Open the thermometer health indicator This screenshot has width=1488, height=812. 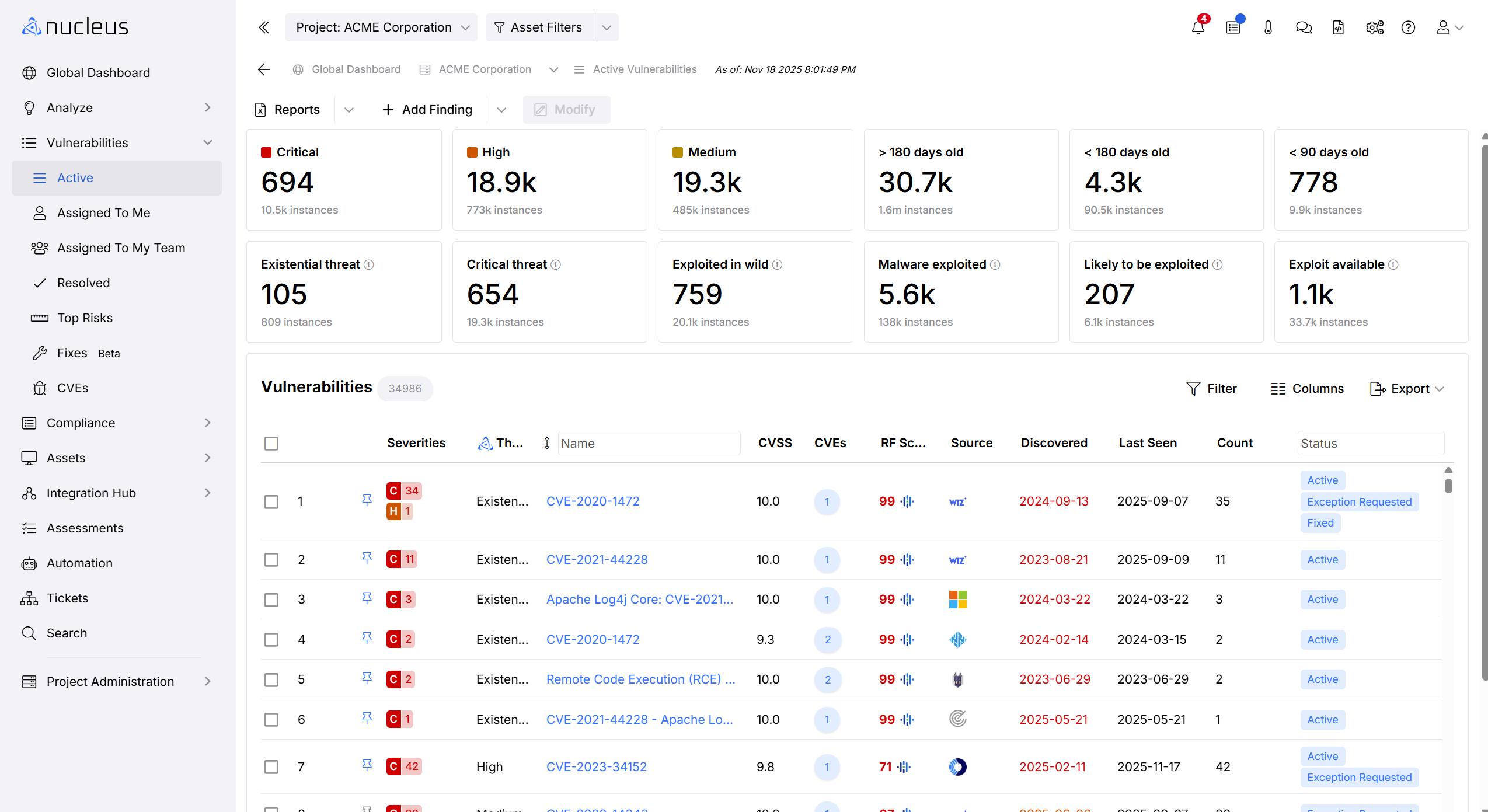tap(1268, 27)
